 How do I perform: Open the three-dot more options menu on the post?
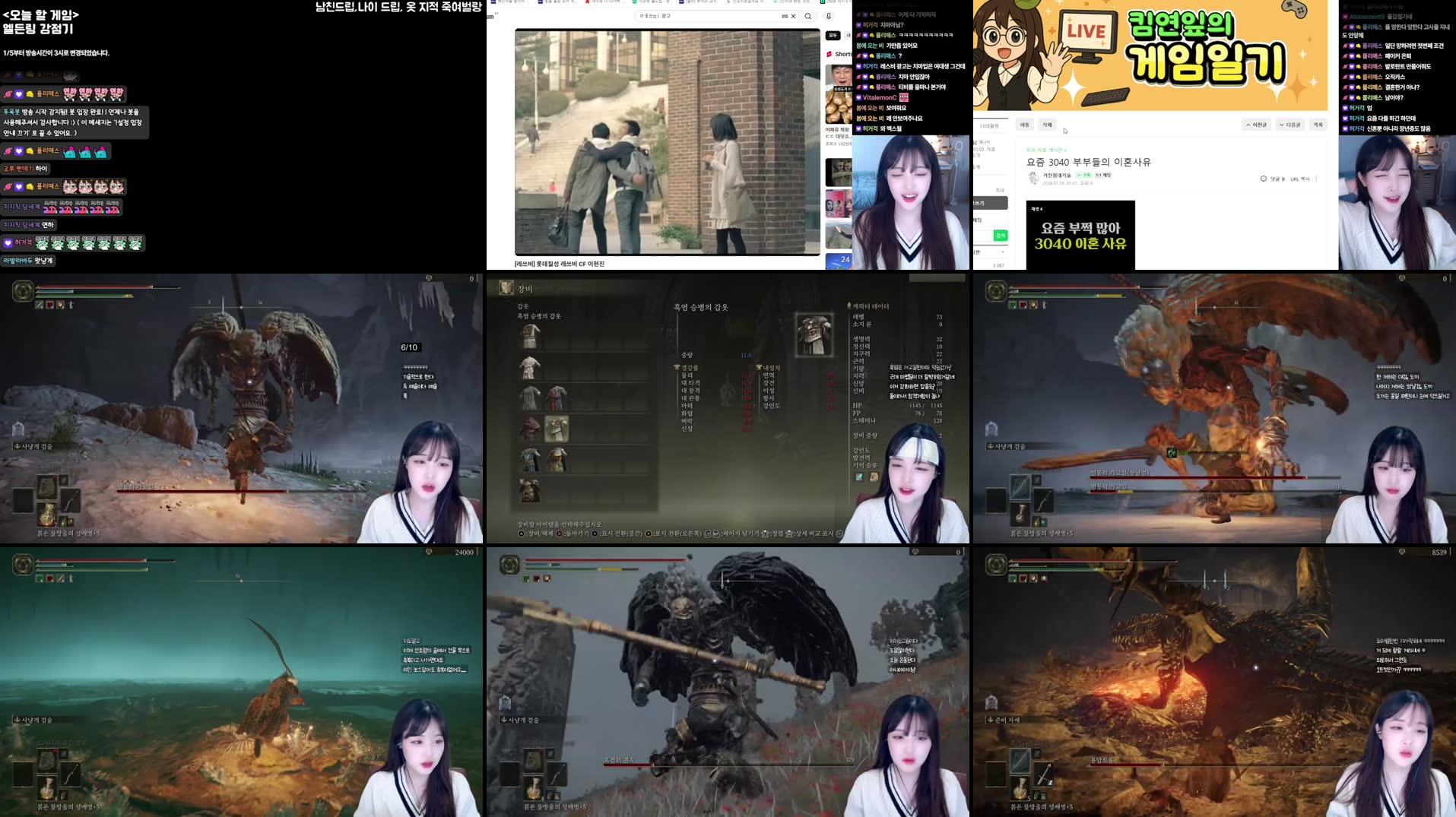pyautogui.click(x=1316, y=179)
